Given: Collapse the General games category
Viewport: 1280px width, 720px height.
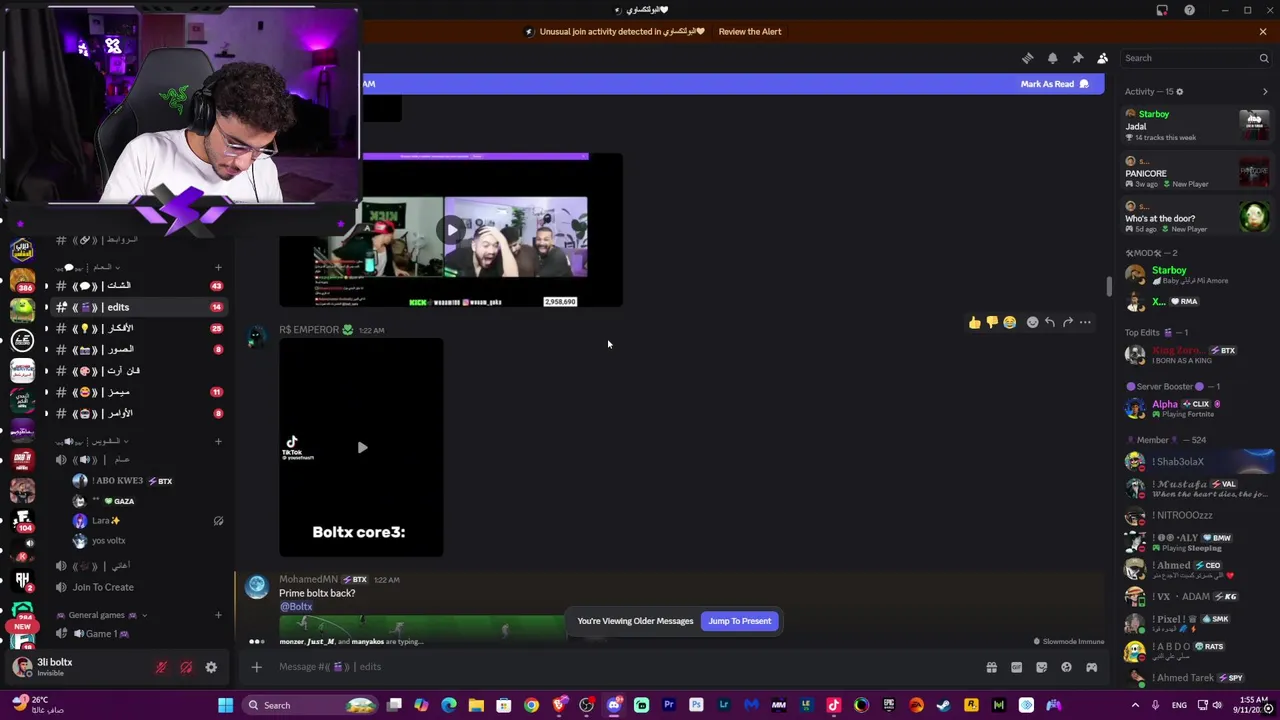Looking at the screenshot, I should (100, 615).
